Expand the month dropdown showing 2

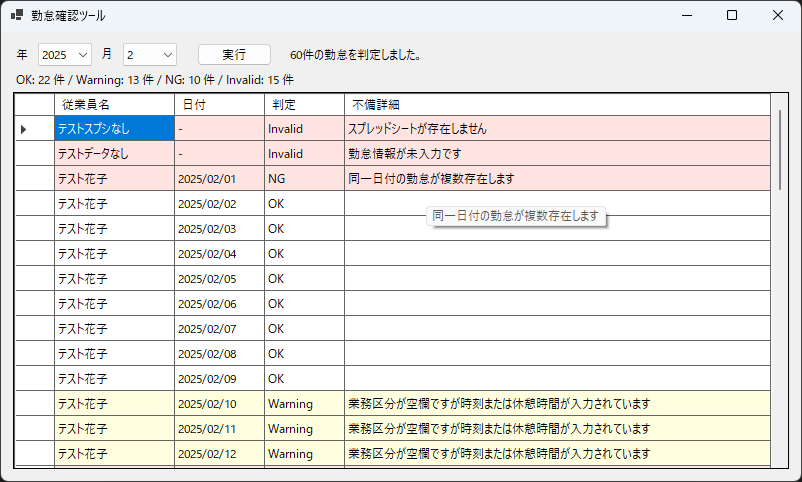coord(150,54)
